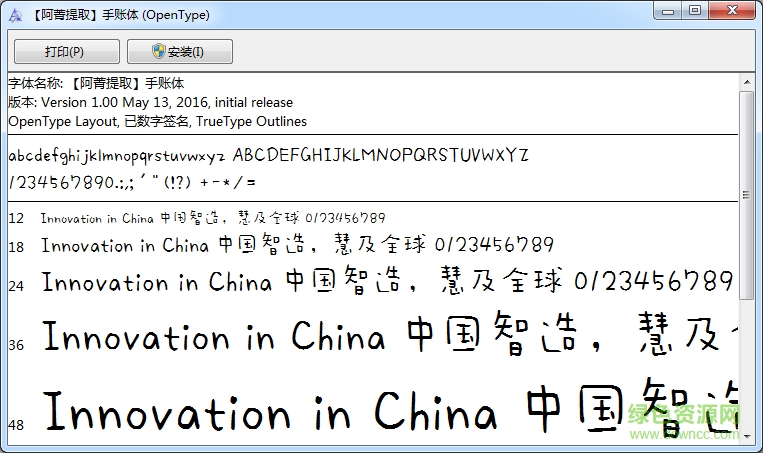
Task: Minimize the font viewer window
Action: [x=668, y=11]
